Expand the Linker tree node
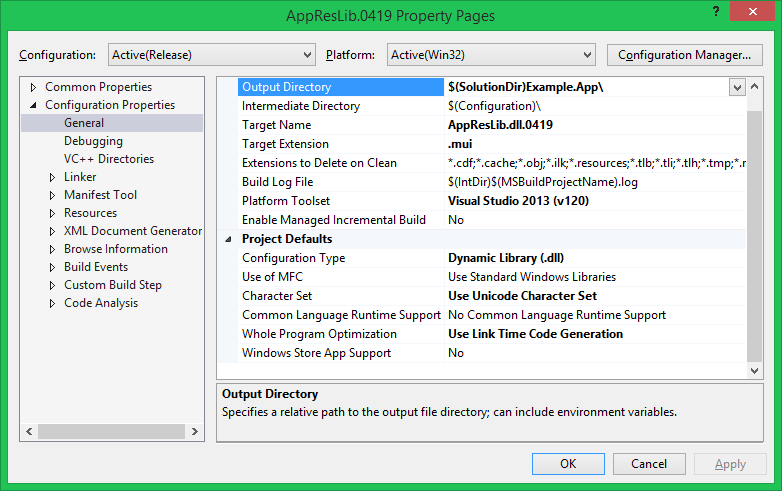The image size is (782, 491). (53, 177)
